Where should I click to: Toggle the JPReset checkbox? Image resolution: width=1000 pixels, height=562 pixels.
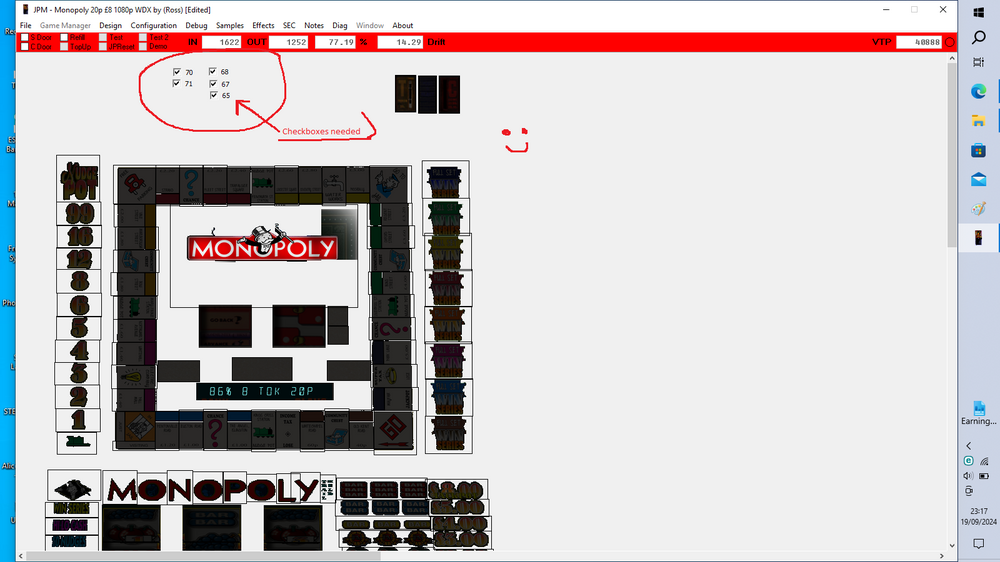click(x=103, y=47)
